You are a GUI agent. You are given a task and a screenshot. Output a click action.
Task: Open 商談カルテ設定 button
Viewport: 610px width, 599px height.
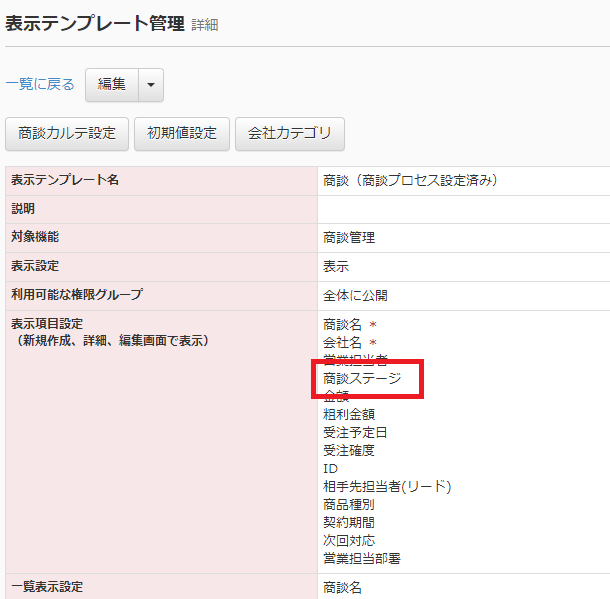(67, 133)
